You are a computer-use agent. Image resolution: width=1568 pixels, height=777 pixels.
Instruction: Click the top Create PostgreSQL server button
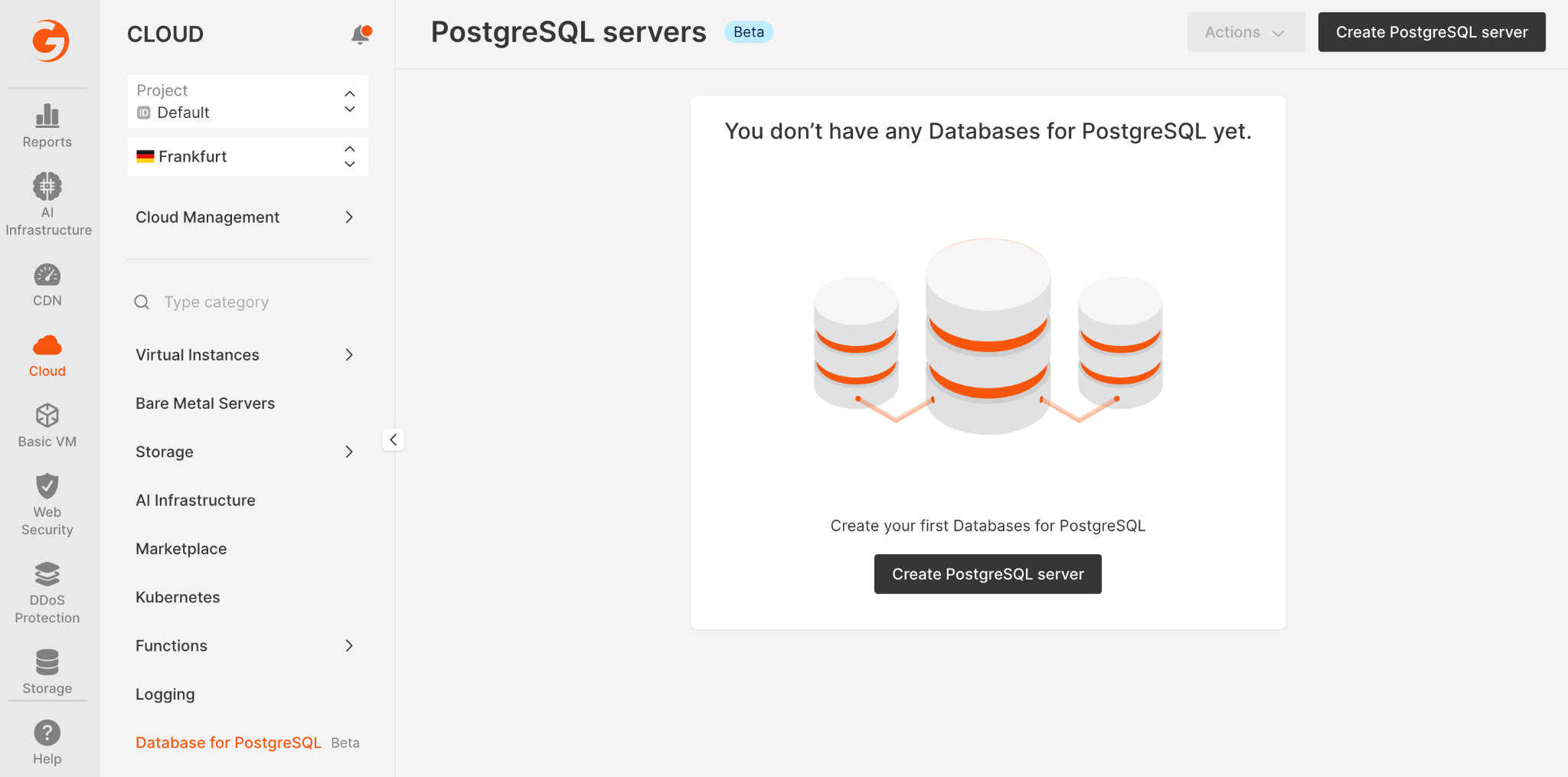click(1432, 32)
